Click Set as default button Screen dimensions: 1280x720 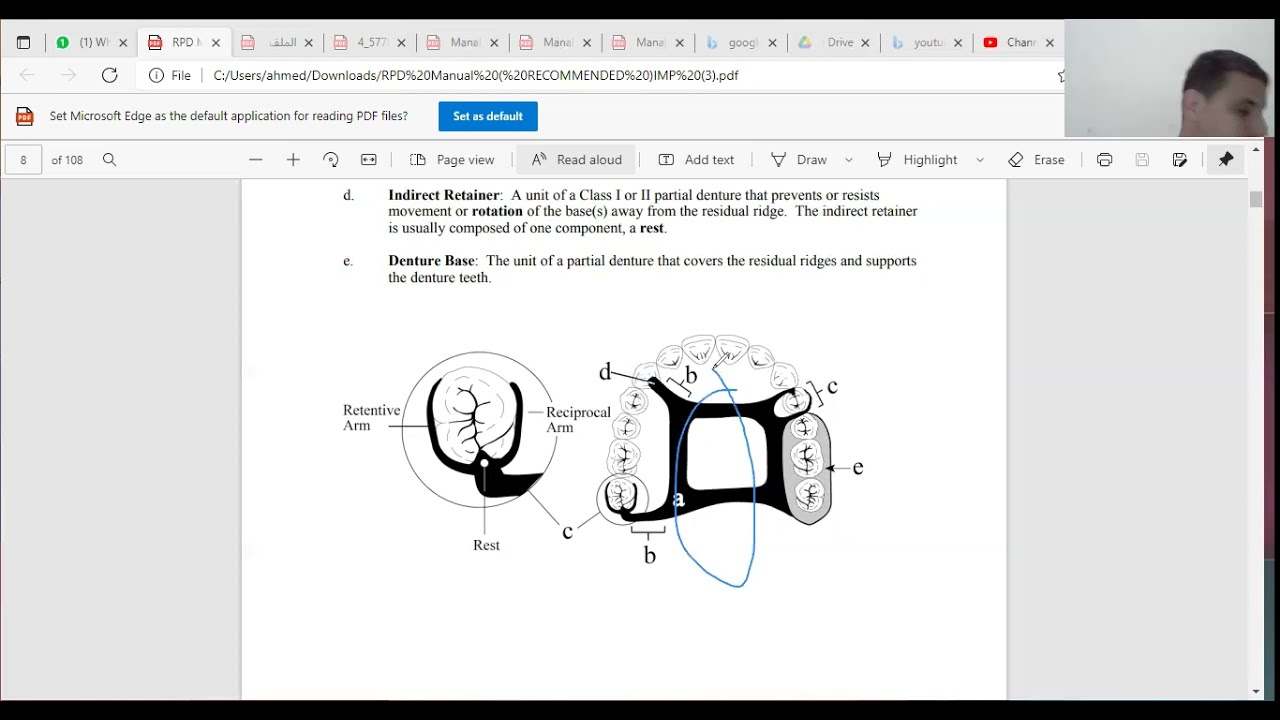[488, 116]
